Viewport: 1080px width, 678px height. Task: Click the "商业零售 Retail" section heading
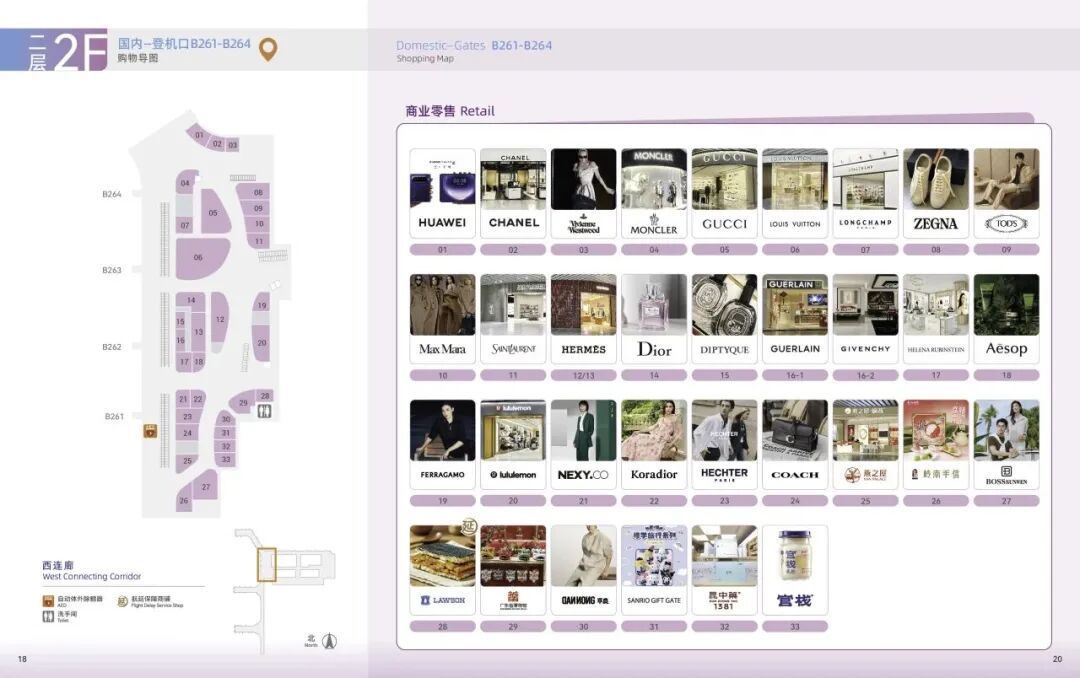(450, 111)
